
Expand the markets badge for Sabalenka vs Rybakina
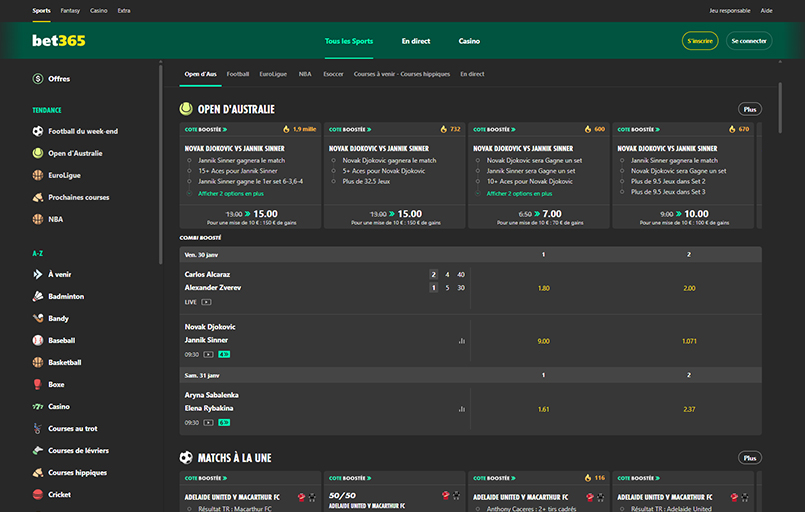(x=224, y=423)
